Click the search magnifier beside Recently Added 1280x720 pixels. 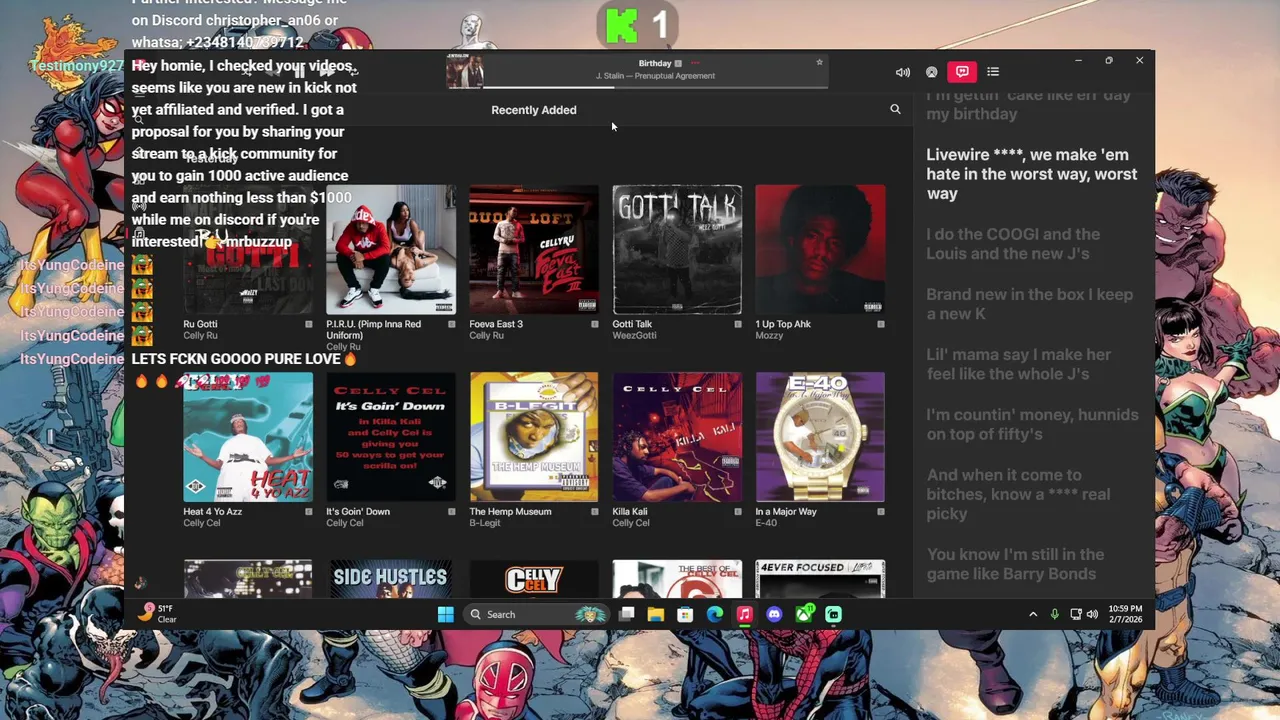coord(895,109)
